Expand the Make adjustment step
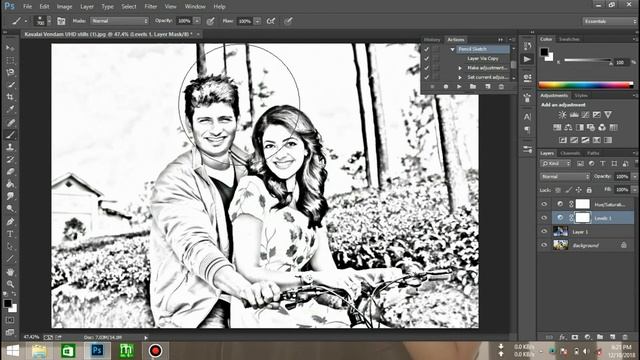The image size is (640, 360). pos(460,68)
